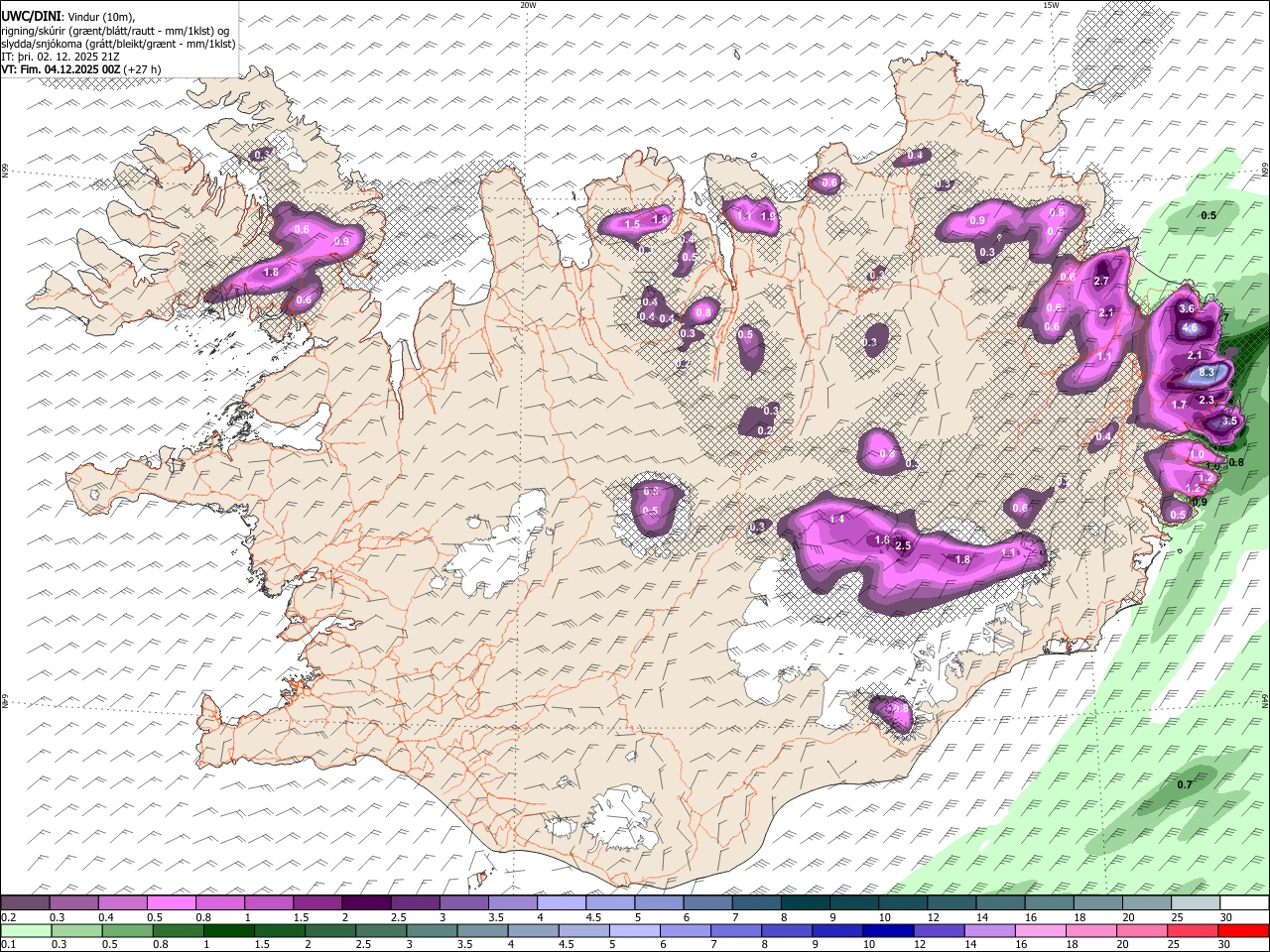Image resolution: width=1270 pixels, height=952 pixels.
Task: Click the slydda/snjókoma legend description line
Action: (x=119, y=44)
